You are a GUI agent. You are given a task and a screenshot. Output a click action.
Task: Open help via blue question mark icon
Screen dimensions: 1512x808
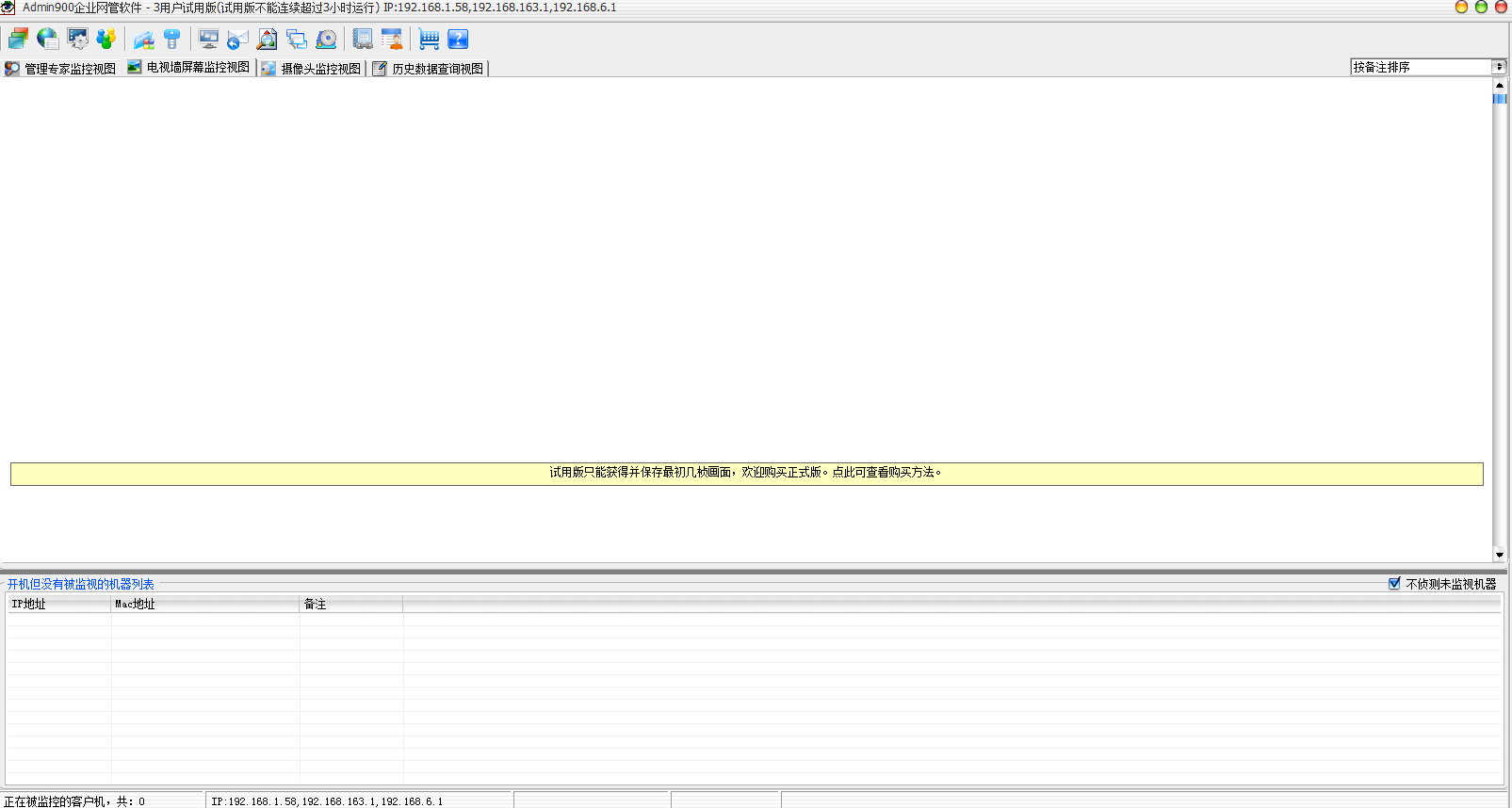(x=458, y=39)
